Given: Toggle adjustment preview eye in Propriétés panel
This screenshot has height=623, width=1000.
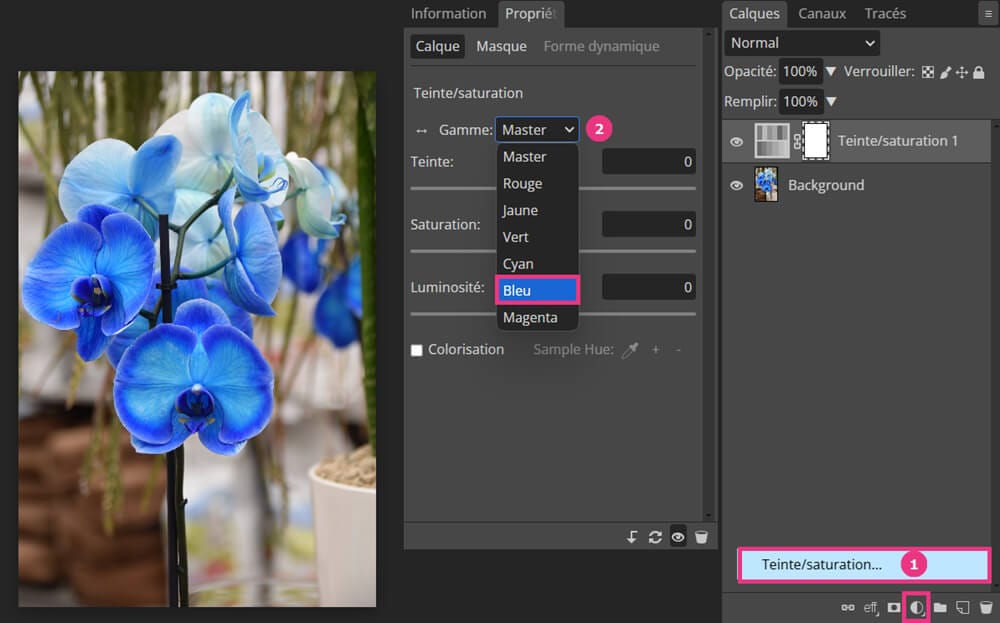Looking at the screenshot, I should click(678, 537).
